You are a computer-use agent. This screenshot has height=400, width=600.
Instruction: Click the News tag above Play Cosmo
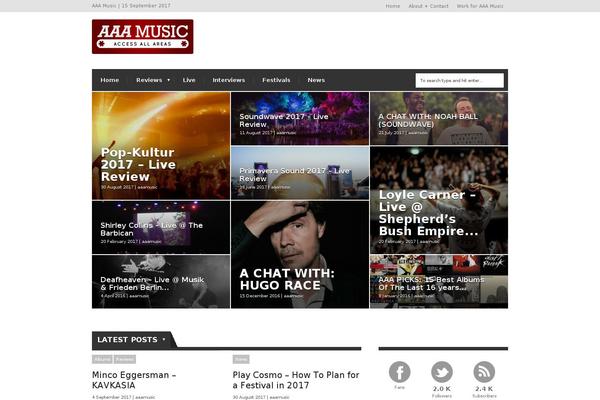click(241, 359)
